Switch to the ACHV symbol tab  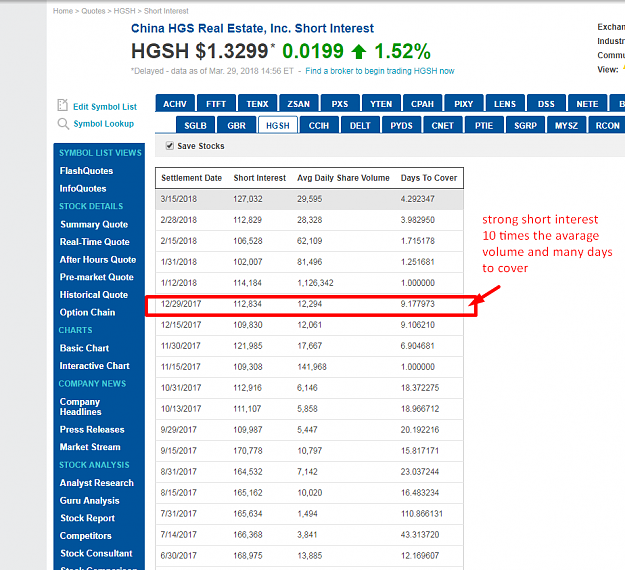175,104
